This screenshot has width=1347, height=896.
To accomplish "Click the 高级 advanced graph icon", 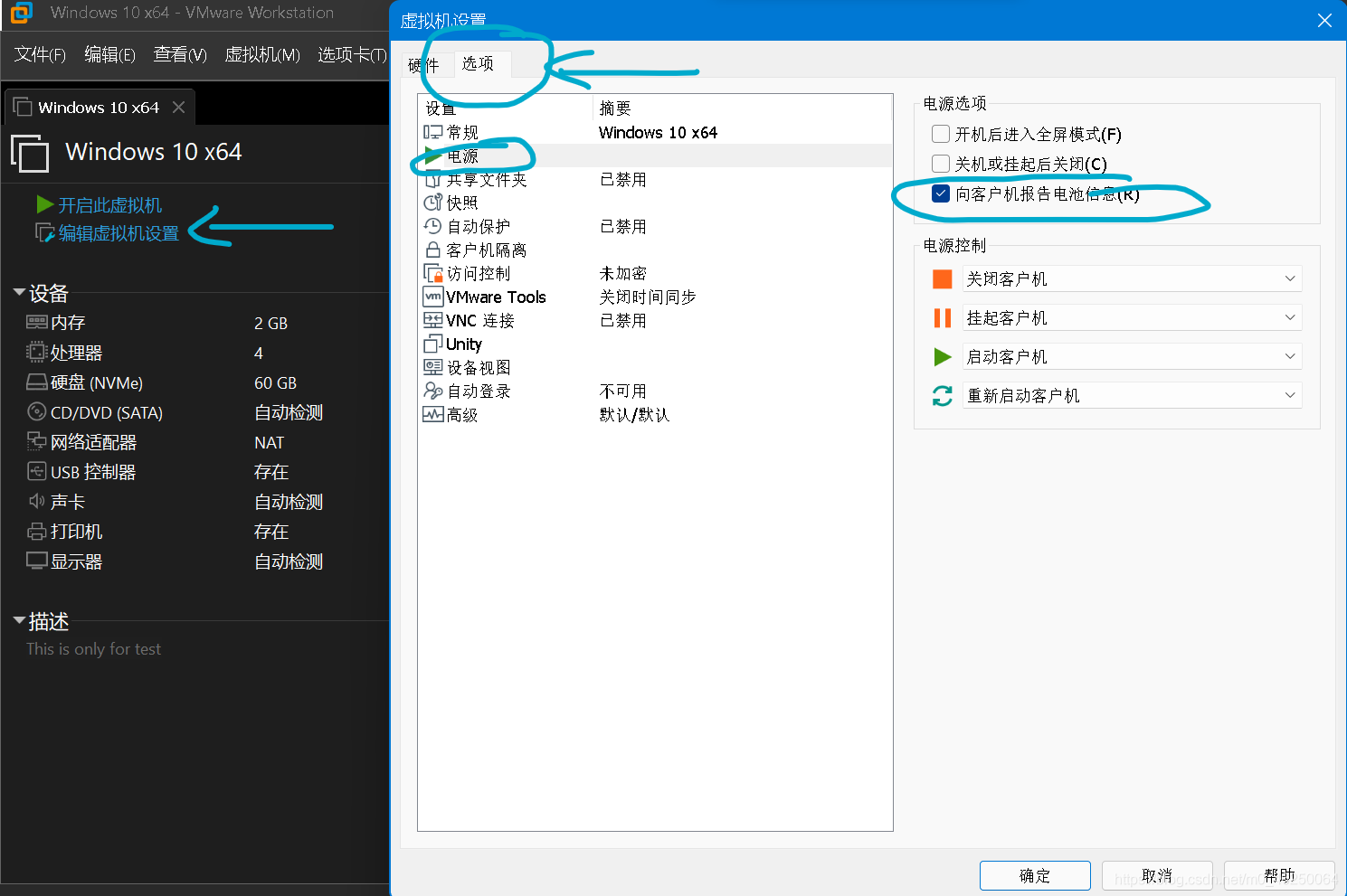I will [x=433, y=414].
